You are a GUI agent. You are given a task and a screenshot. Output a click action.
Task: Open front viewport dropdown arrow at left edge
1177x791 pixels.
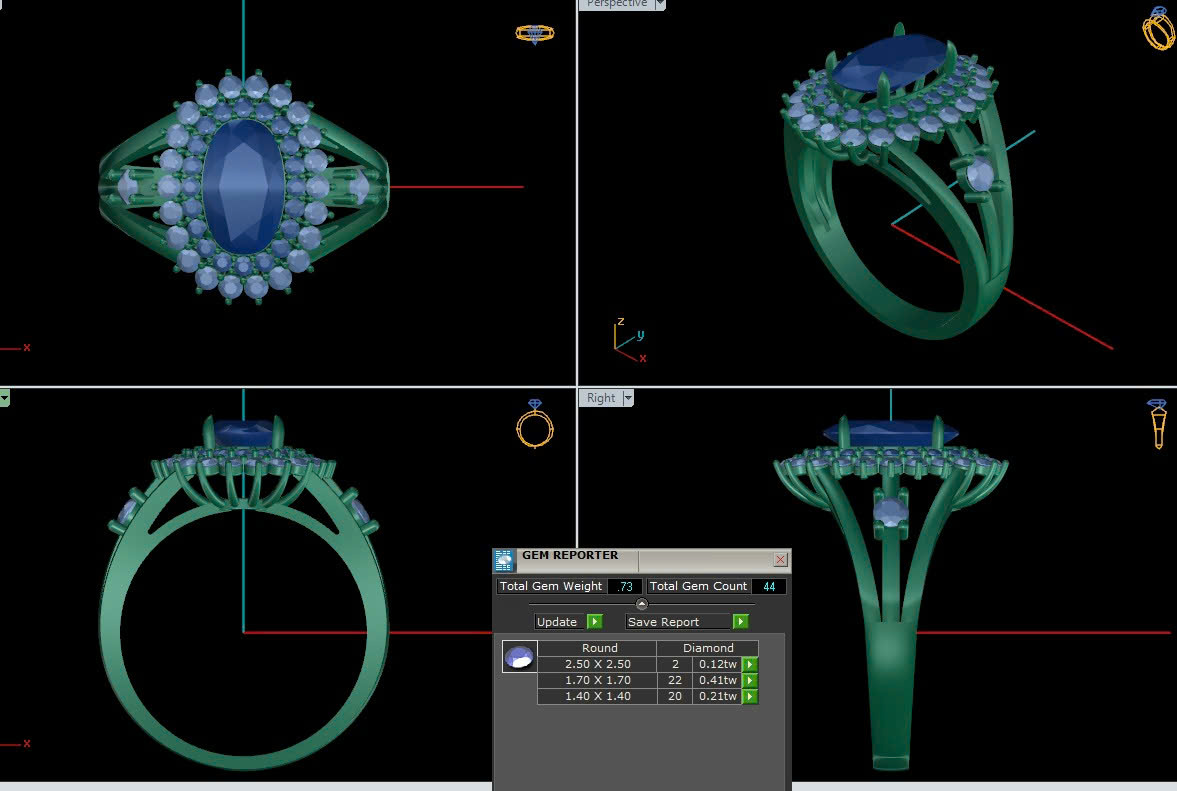point(4,398)
